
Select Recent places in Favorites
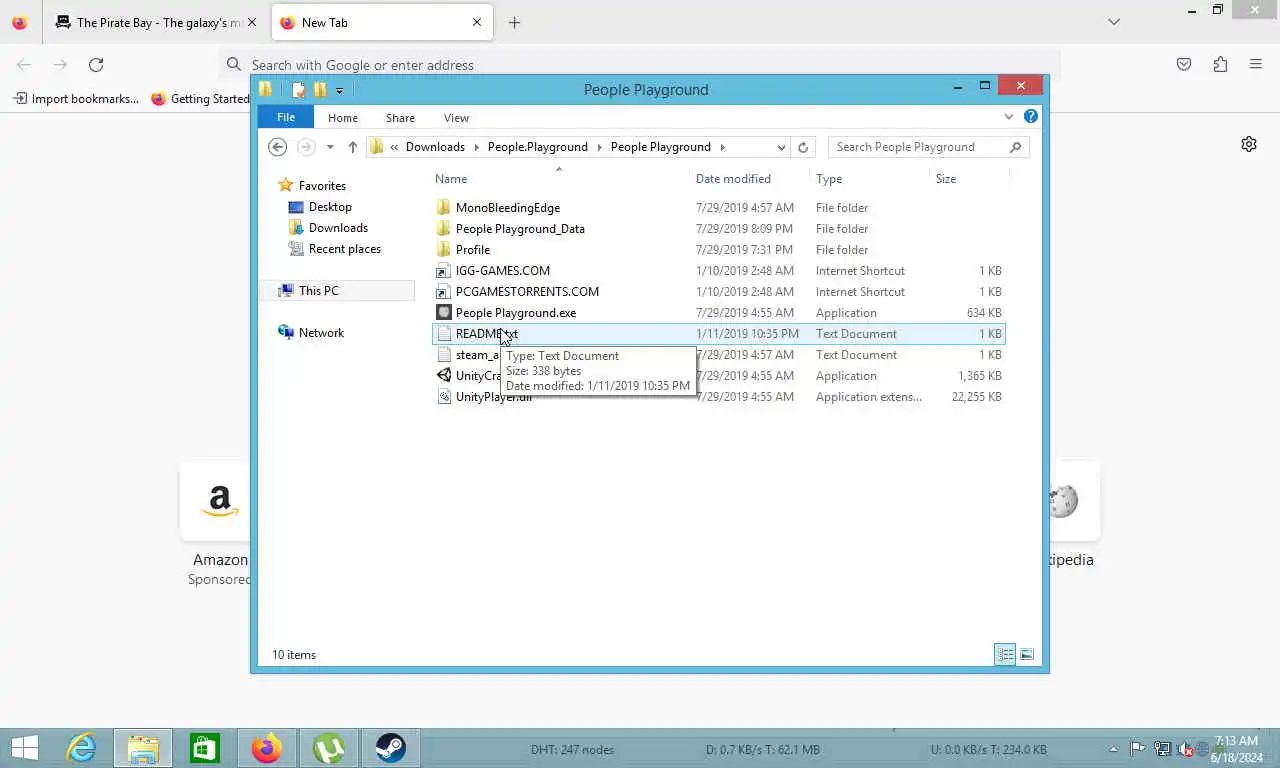(344, 249)
